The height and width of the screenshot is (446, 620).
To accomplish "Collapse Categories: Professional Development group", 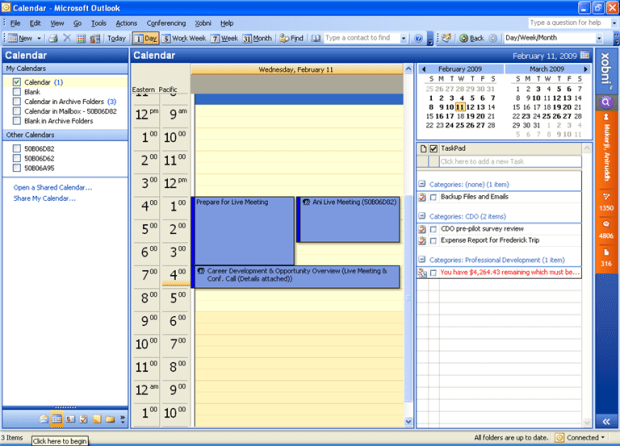I will point(422,259).
